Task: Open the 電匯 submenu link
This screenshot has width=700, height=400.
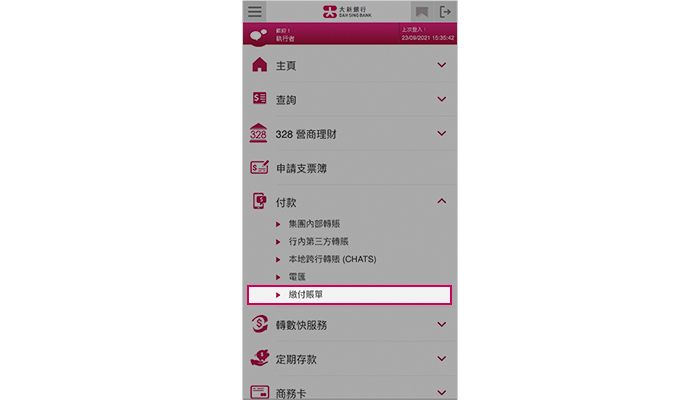Action: click(x=297, y=277)
